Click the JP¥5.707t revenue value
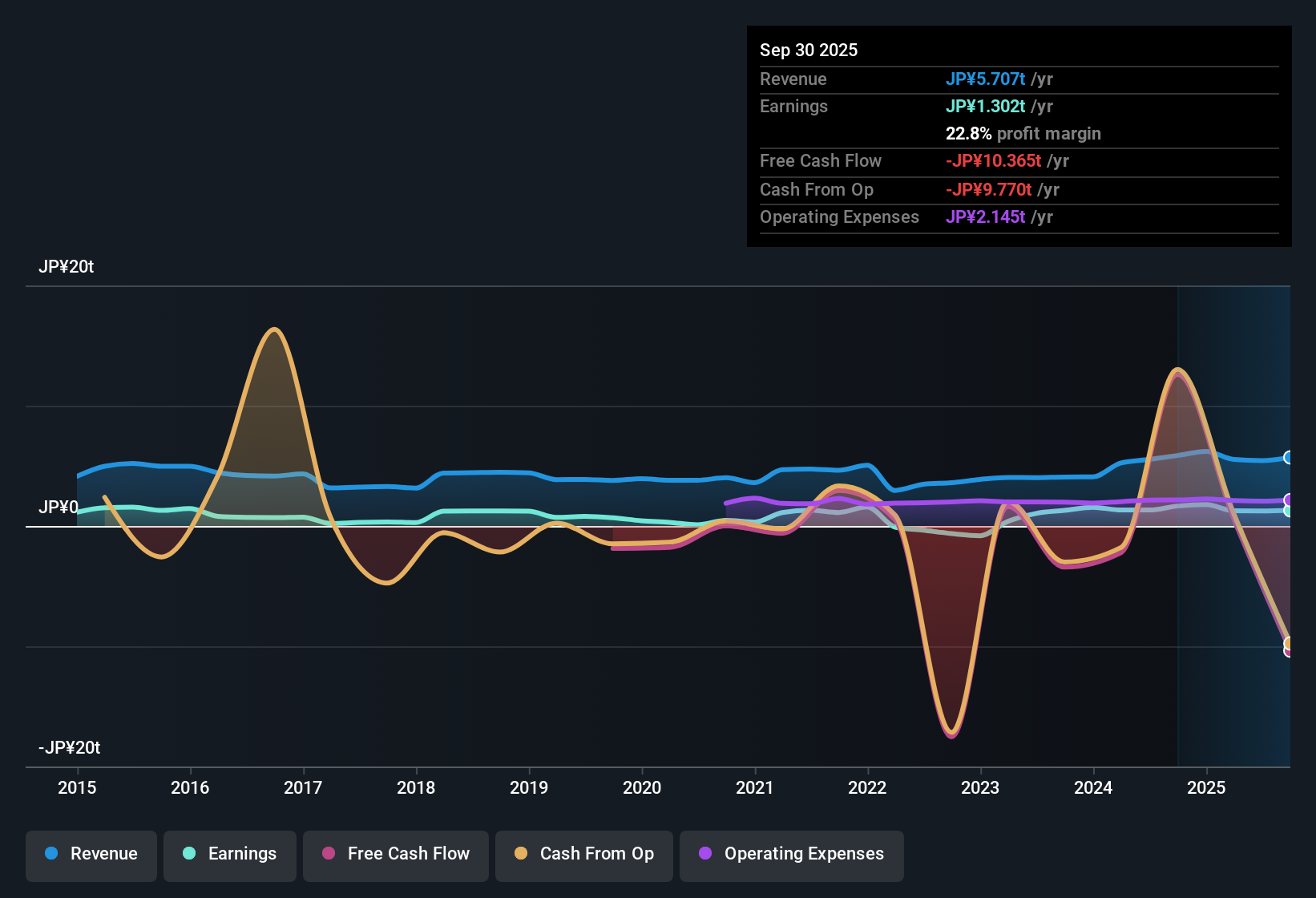The image size is (1316, 898). click(x=986, y=79)
